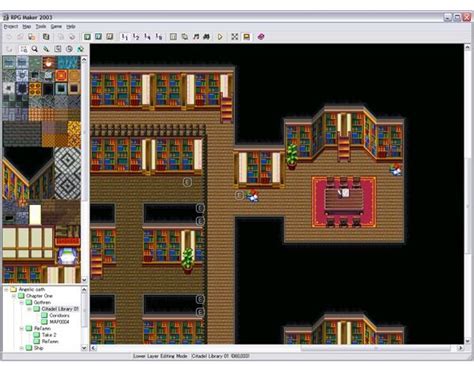
Task: Click map tree scroll up arrow
Action: (84, 290)
